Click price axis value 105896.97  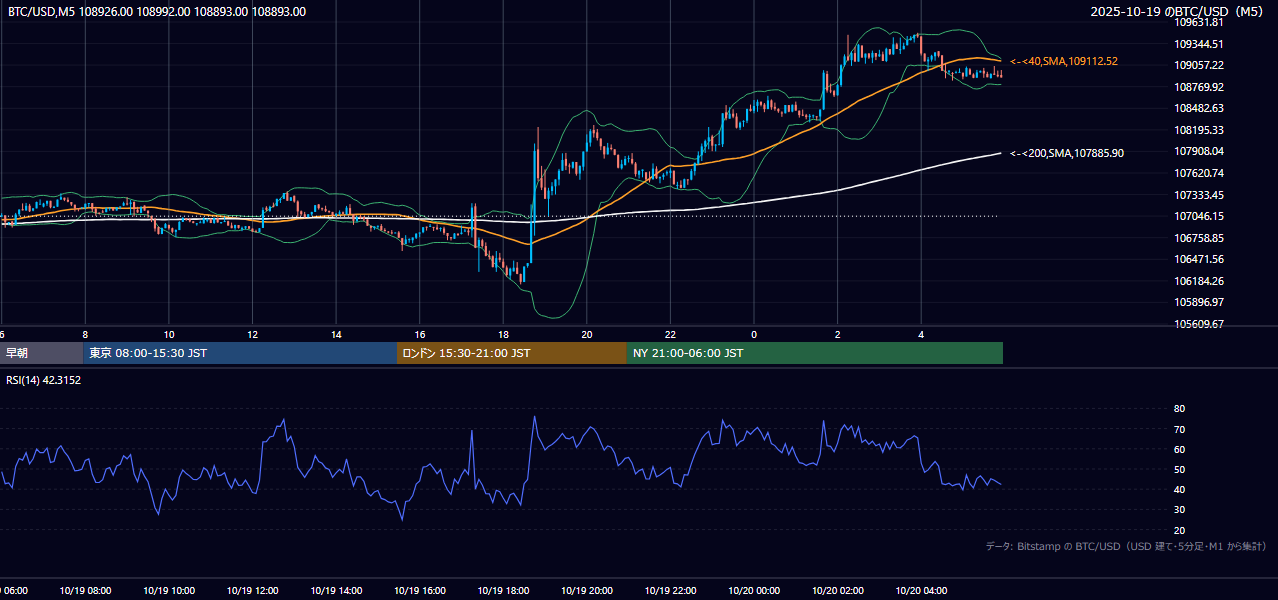pos(1199,302)
